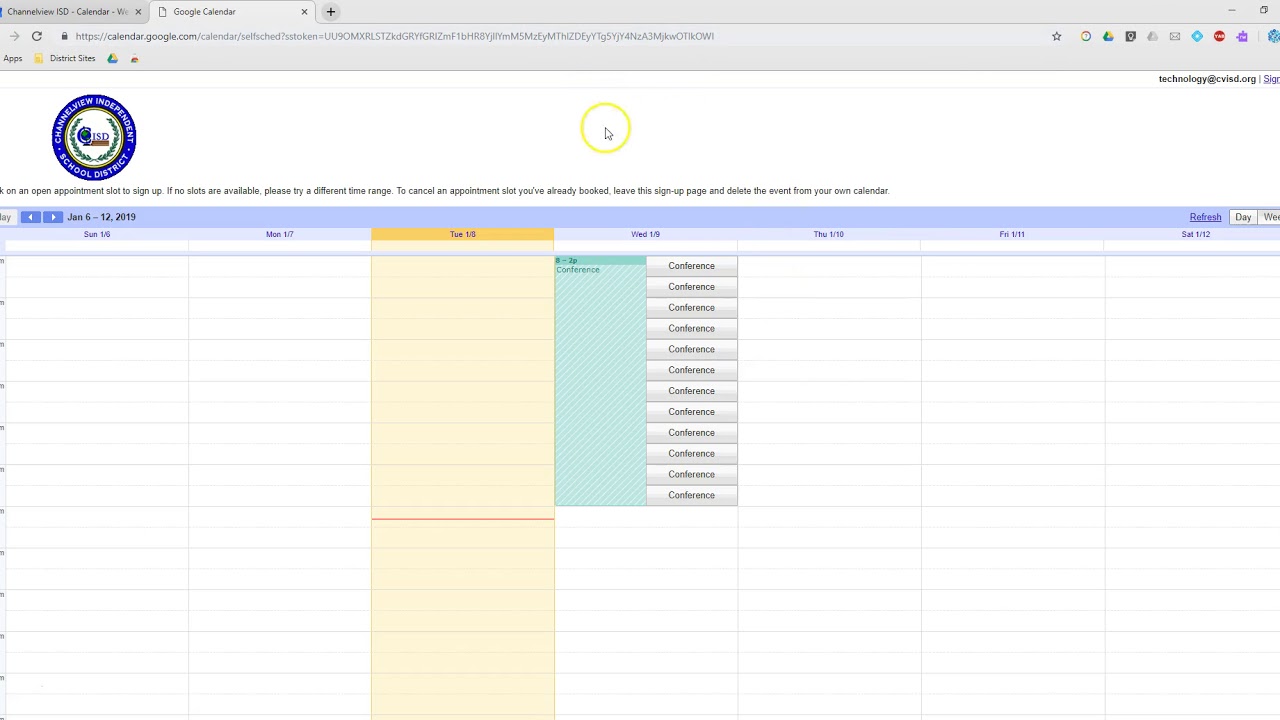The width and height of the screenshot is (1280, 720).
Task: Close the Channelview ISD Calendar tab
Action: pyautogui.click(x=138, y=12)
